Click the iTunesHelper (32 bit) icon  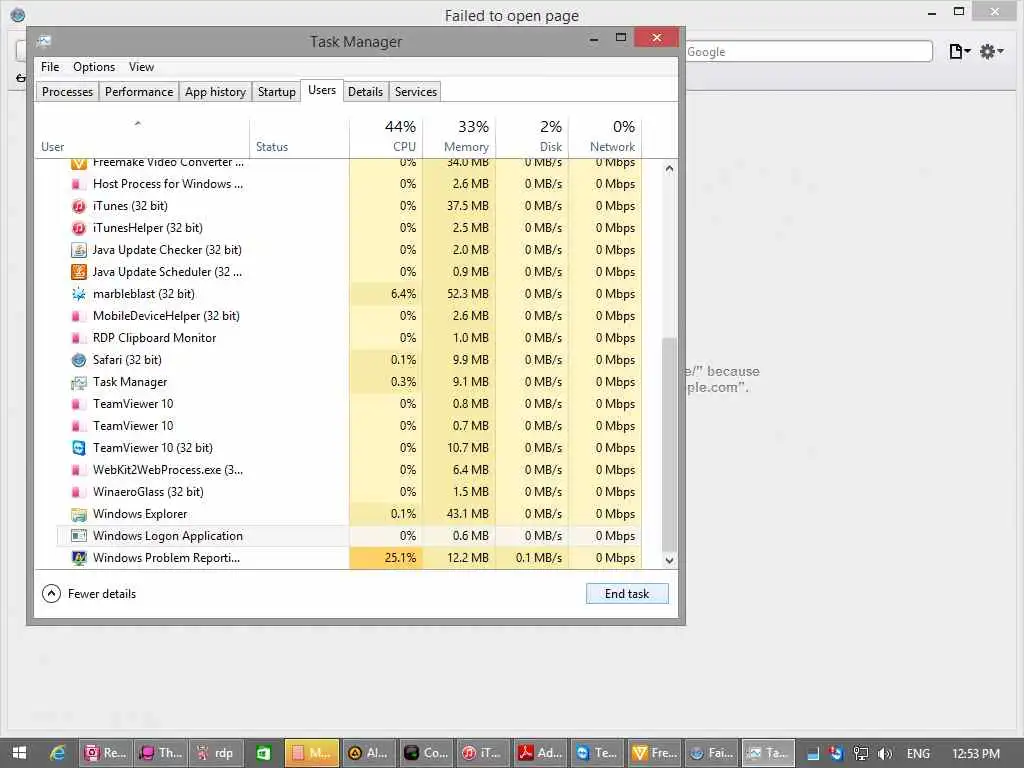(78, 229)
